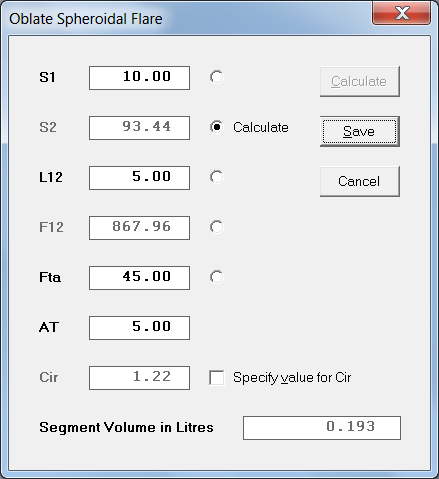The height and width of the screenshot is (479, 439).
Task: Enable Specify value for Cir checkbox
Action: [217, 378]
